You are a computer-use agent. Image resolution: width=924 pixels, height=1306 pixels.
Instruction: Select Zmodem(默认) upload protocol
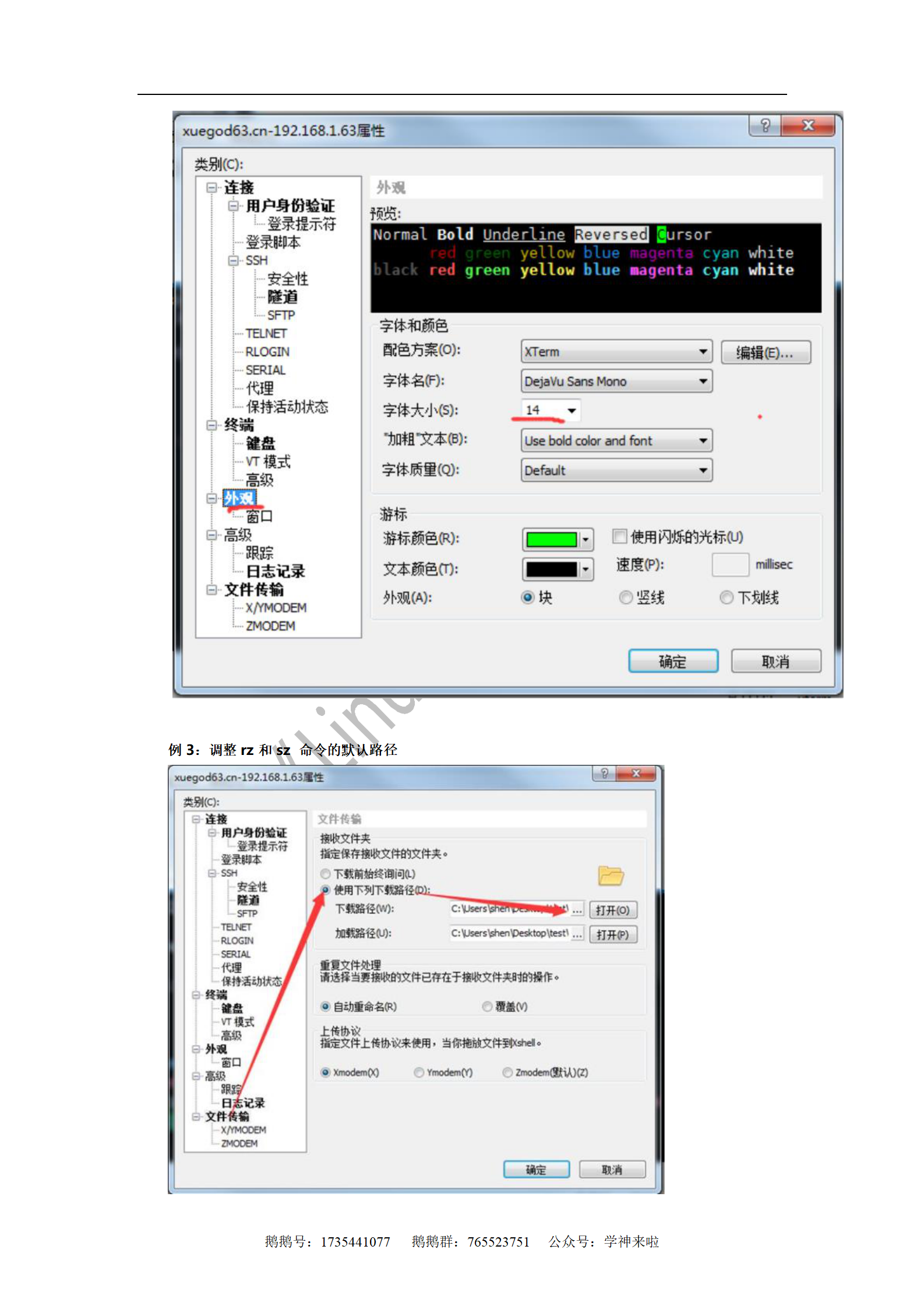[507, 1072]
